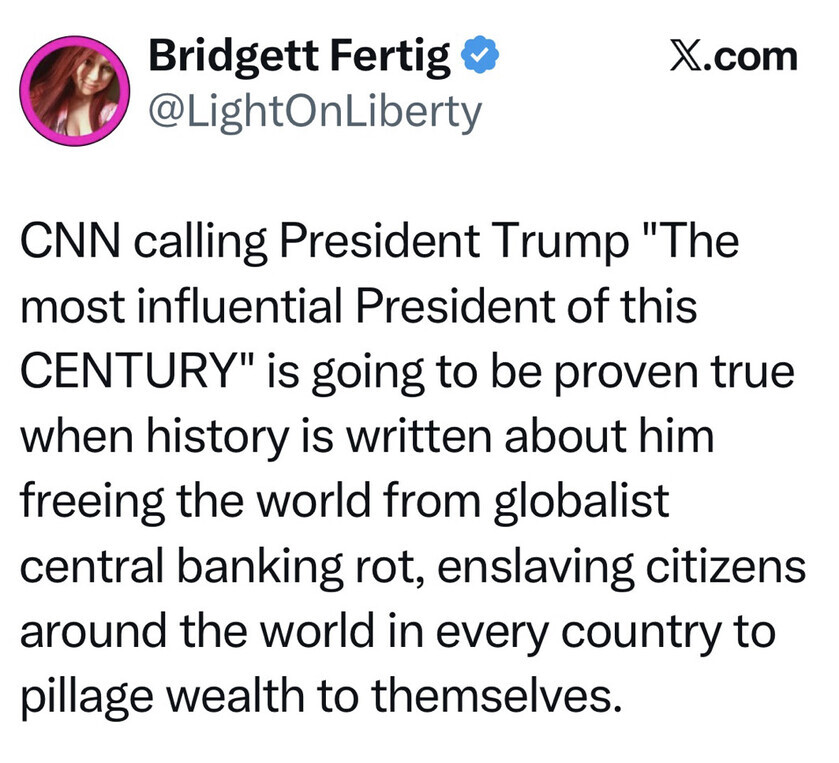
Task: Open the @LightOnLiberty handle link
Action: [x=314, y=112]
